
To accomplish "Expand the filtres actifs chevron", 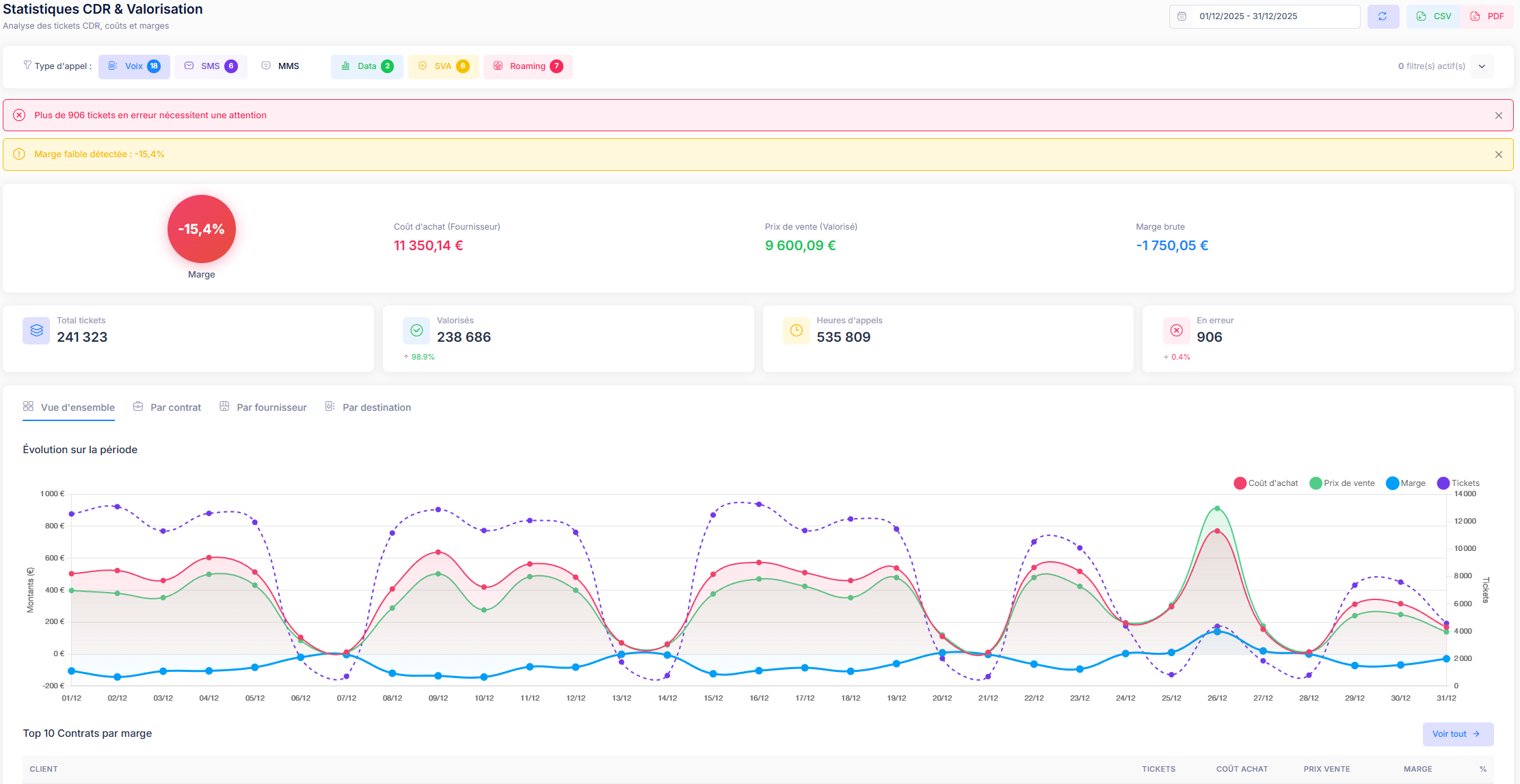I will pyautogui.click(x=1482, y=66).
